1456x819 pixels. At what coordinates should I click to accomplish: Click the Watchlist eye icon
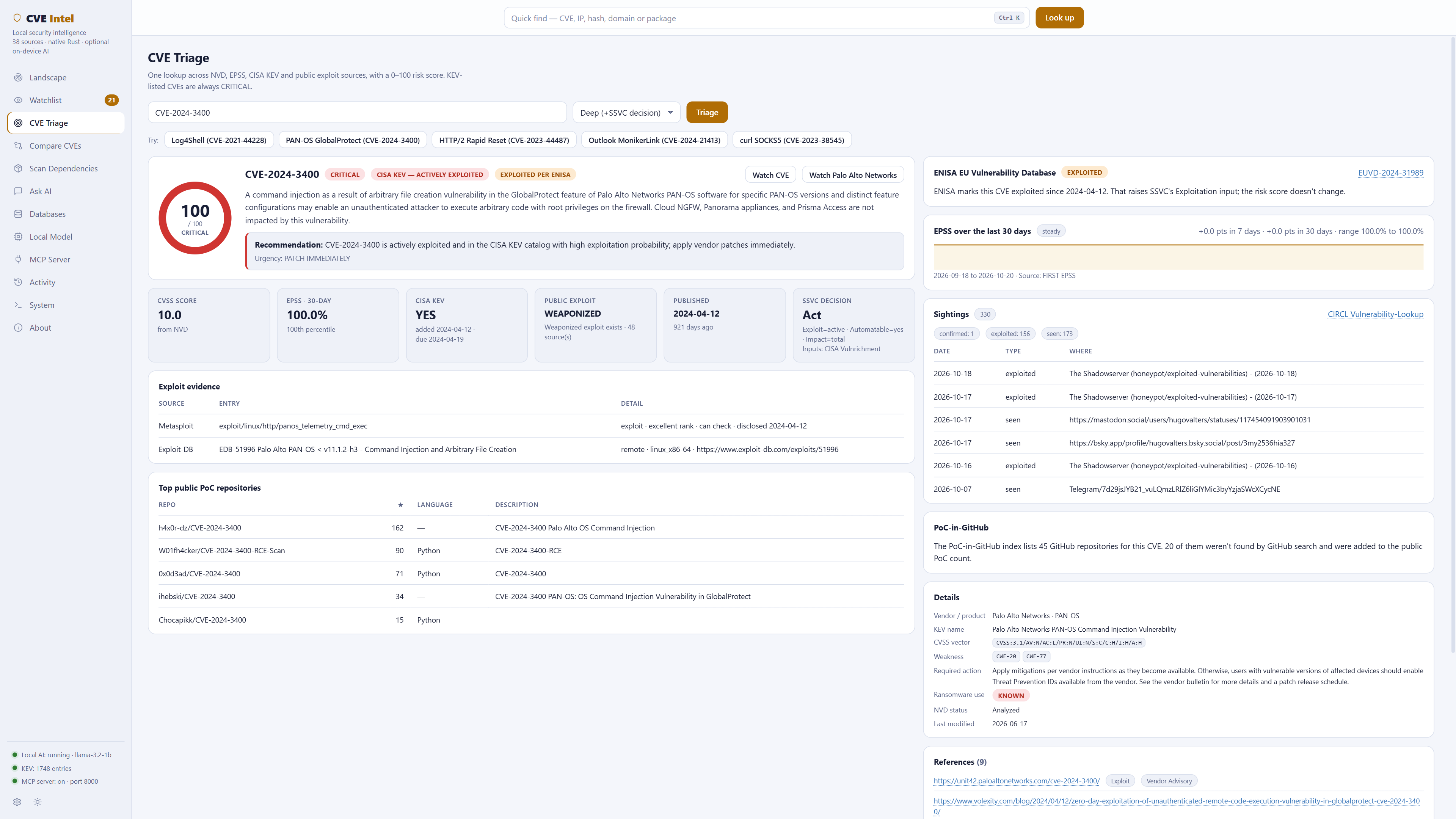[18, 100]
